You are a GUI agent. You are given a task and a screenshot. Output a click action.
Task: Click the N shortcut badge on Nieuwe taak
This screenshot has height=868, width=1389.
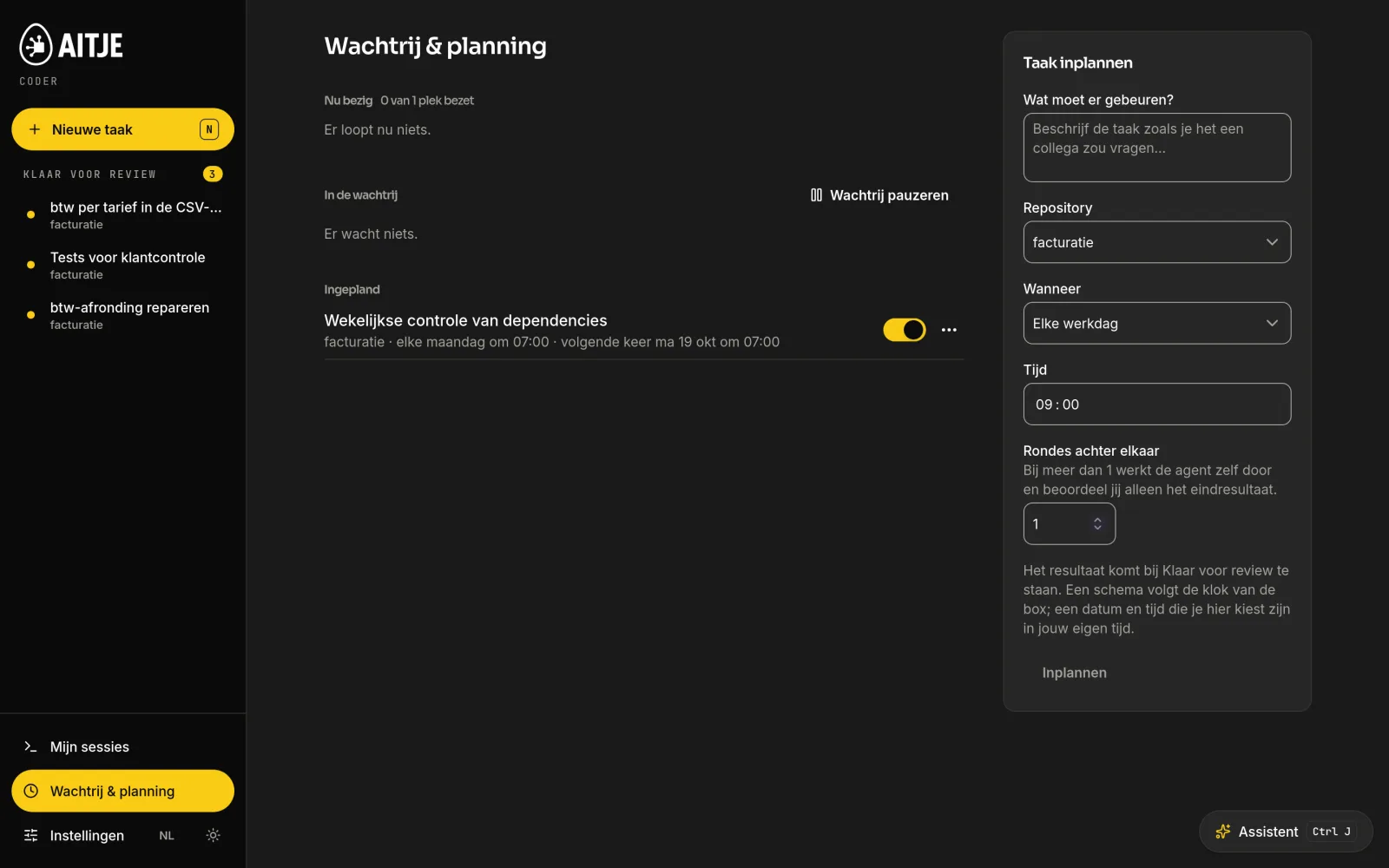(209, 129)
